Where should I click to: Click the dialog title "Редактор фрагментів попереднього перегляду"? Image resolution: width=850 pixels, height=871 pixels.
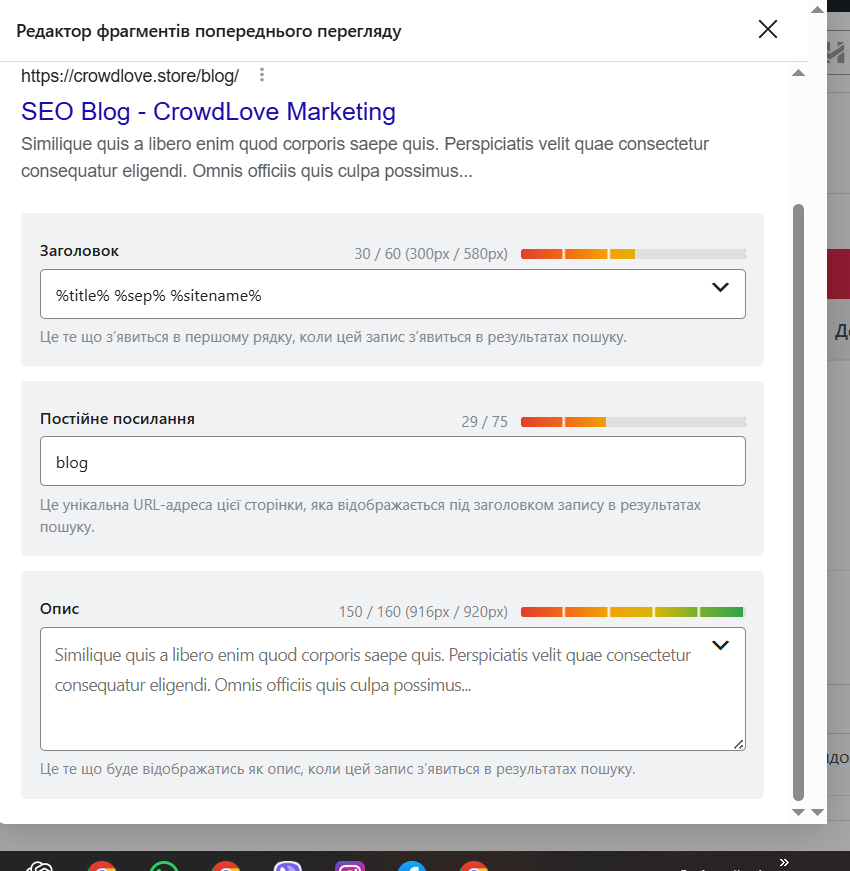209,31
